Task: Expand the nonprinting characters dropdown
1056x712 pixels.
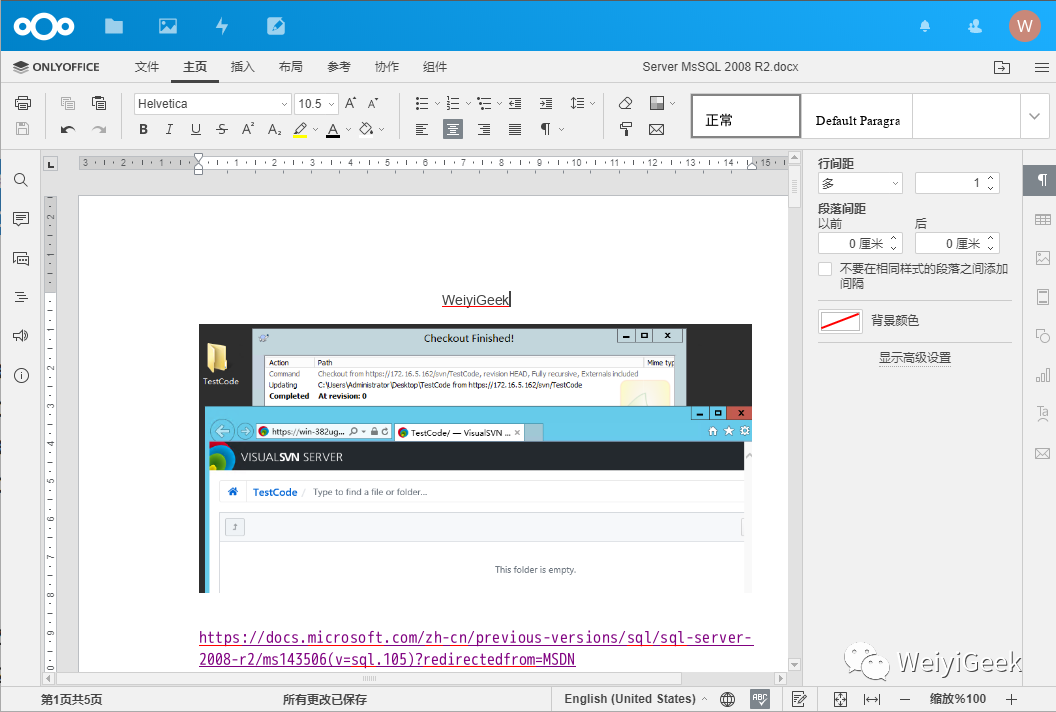Action: [x=561, y=129]
